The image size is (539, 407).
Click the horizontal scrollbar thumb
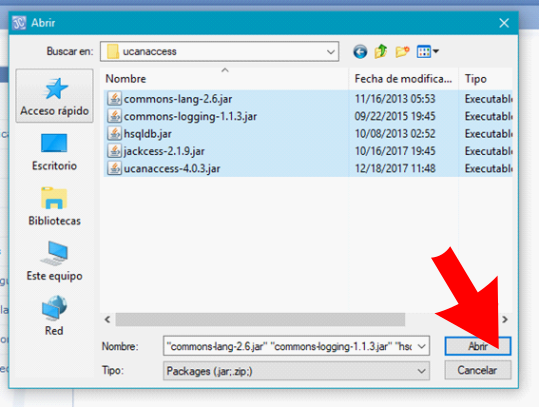(x=260, y=320)
